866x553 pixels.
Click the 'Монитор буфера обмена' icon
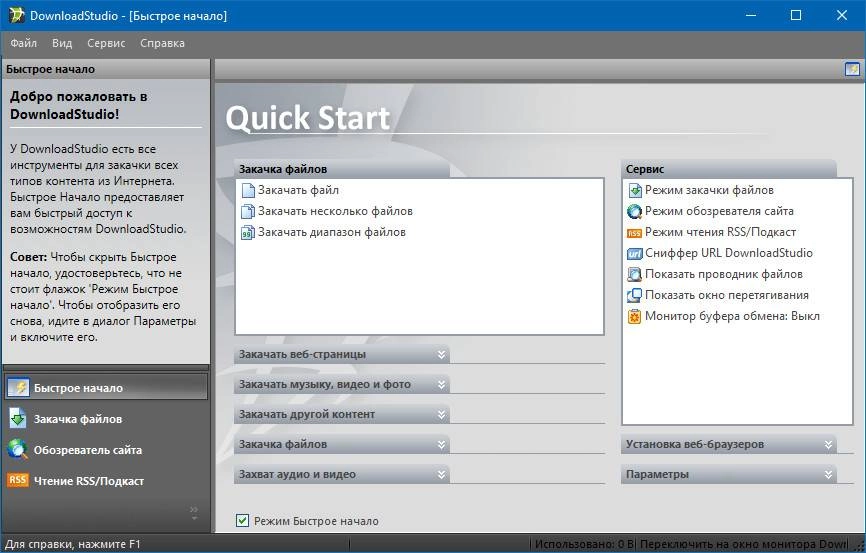point(635,317)
